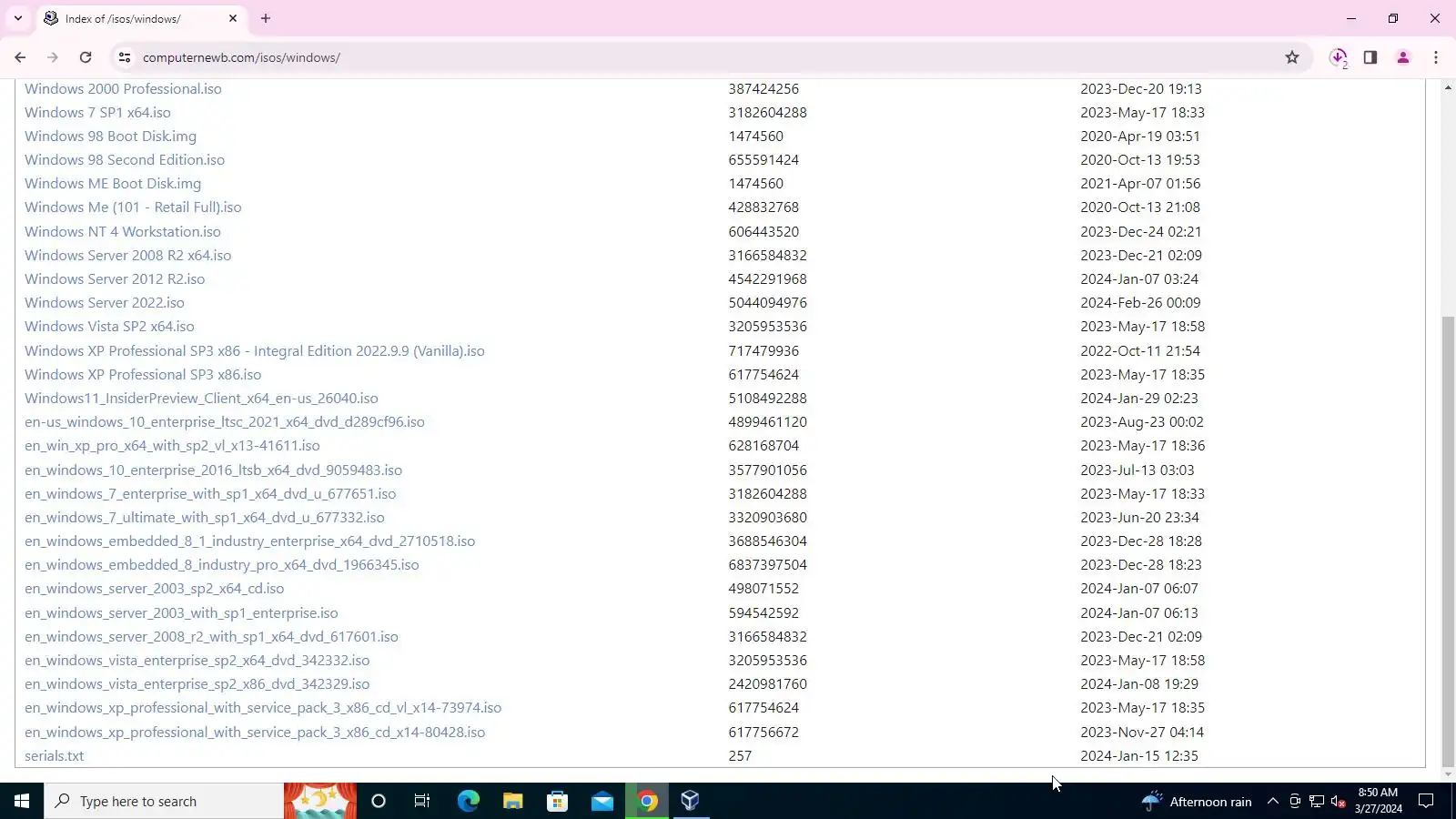This screenshot has width=1456, height=819.
Task: Open the Windows Start menu
Action: pos(22,801)
